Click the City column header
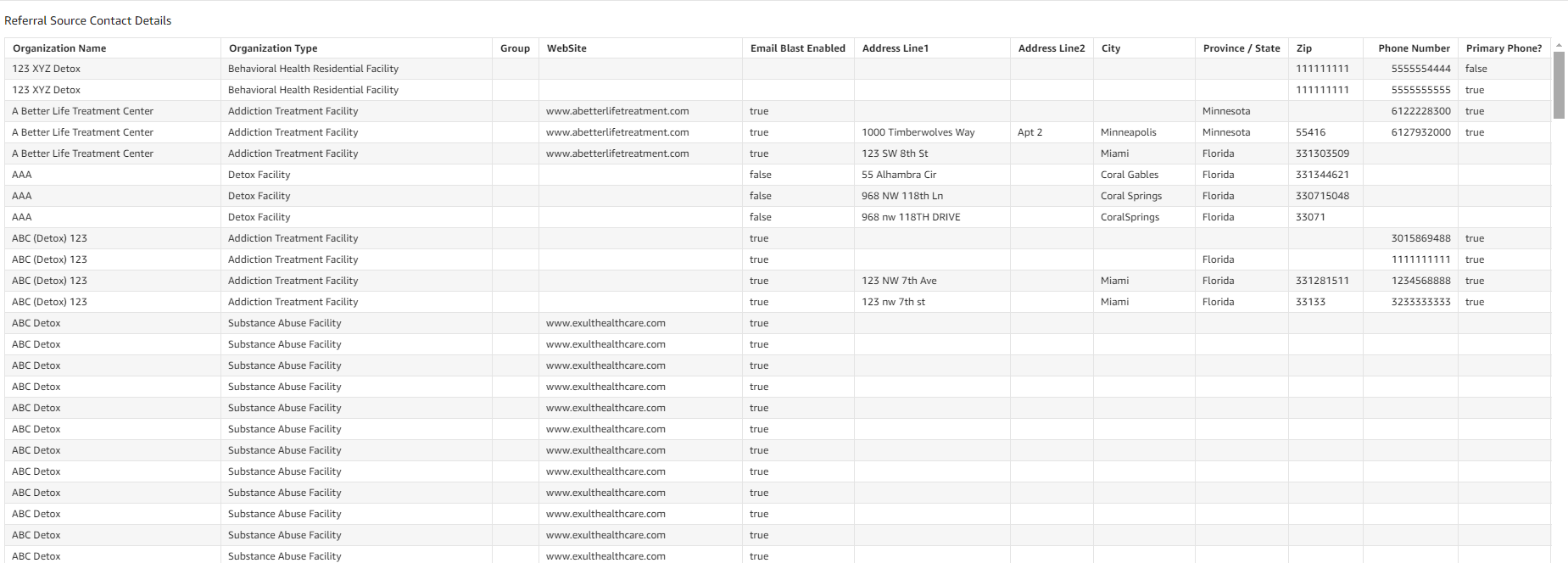 (x=1111, y=48)
